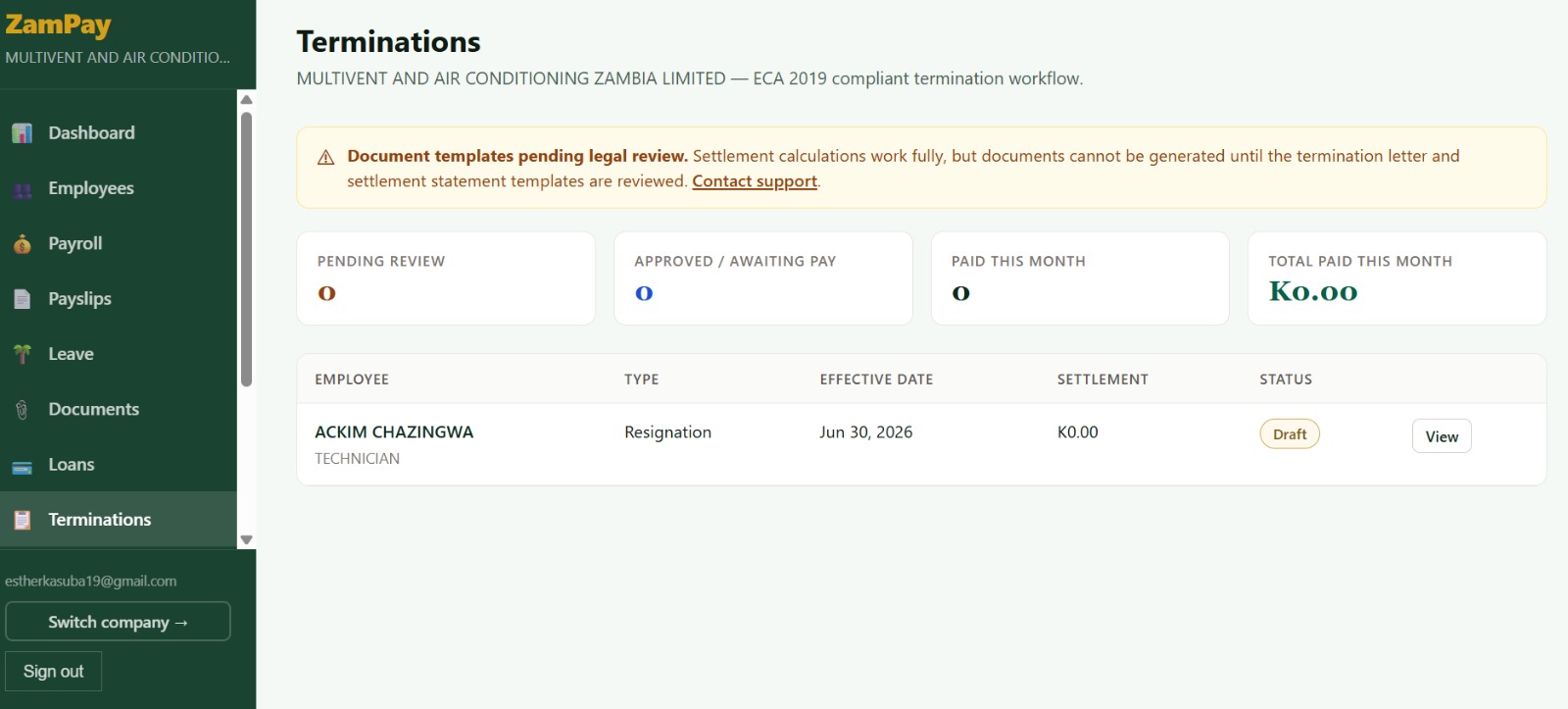Click the EMPLOYEE column header
Viewport: 1568px width, 709px height.
352,380
